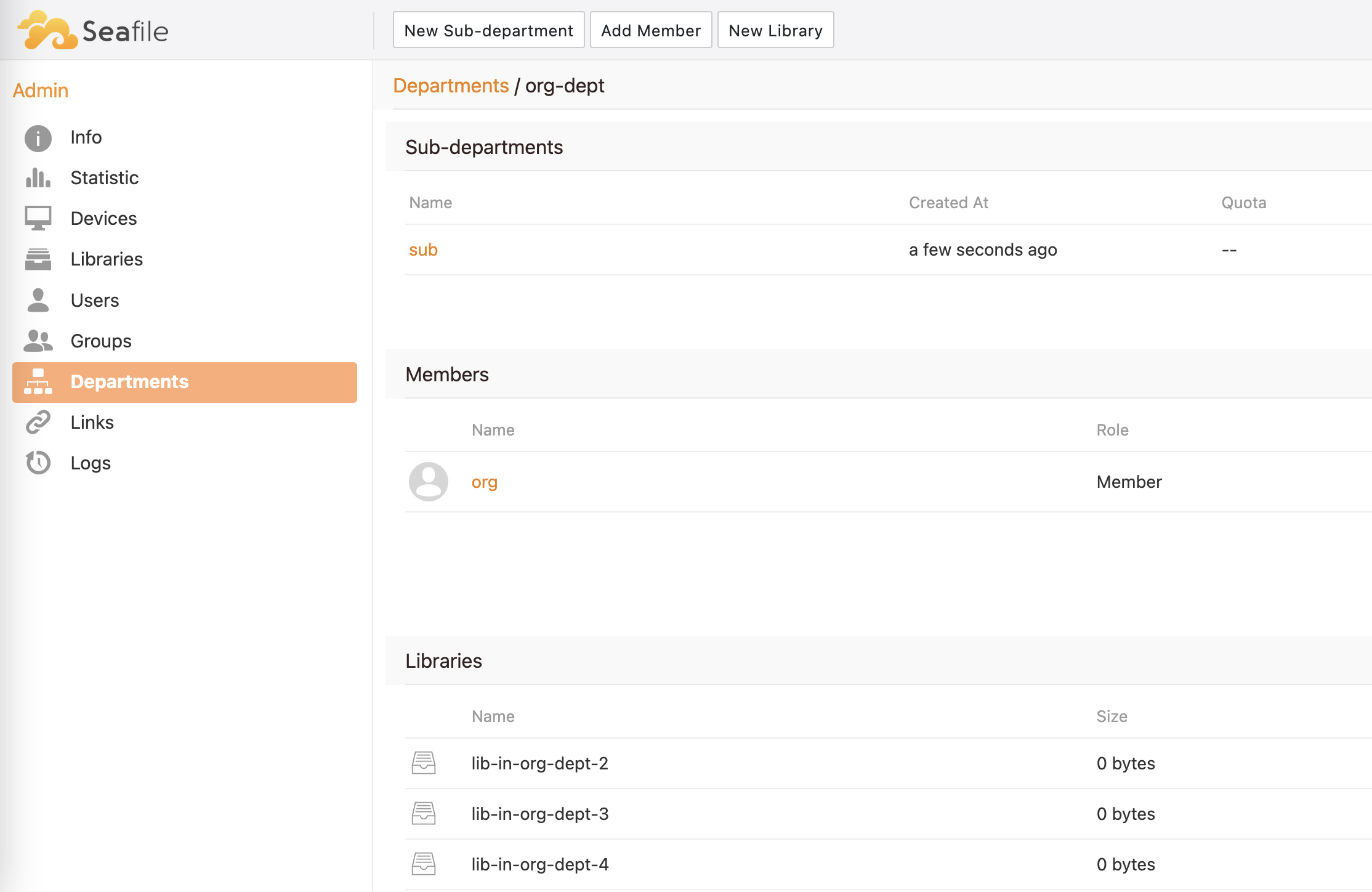Click the library icon next to lib-in-org-dept-4
The height and width of the screenshot is (892, 1372).
pos(424,864)
